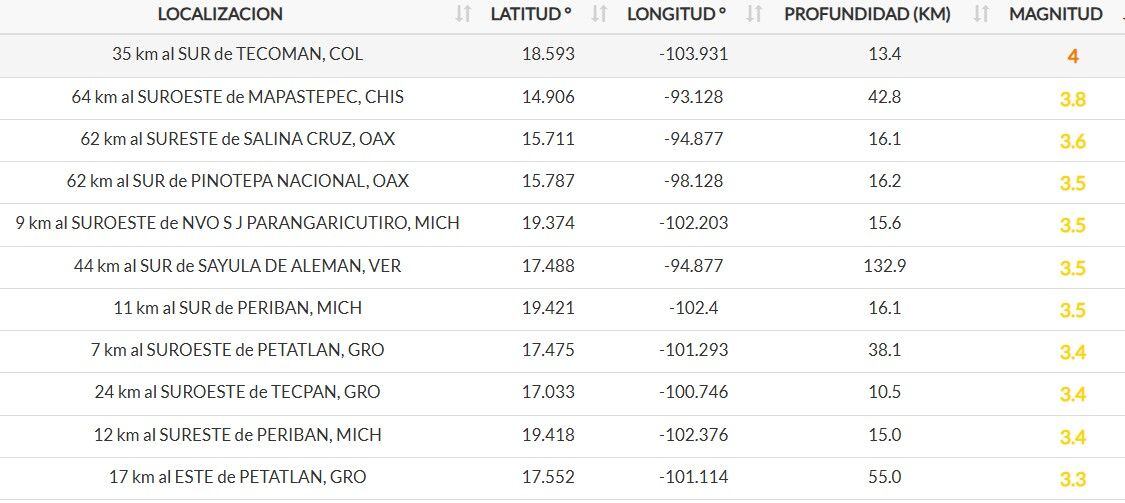The image size is (1125, 503).
Task: Open the SALINA CRUZ, OAX location row
Action: coord(237,139)
